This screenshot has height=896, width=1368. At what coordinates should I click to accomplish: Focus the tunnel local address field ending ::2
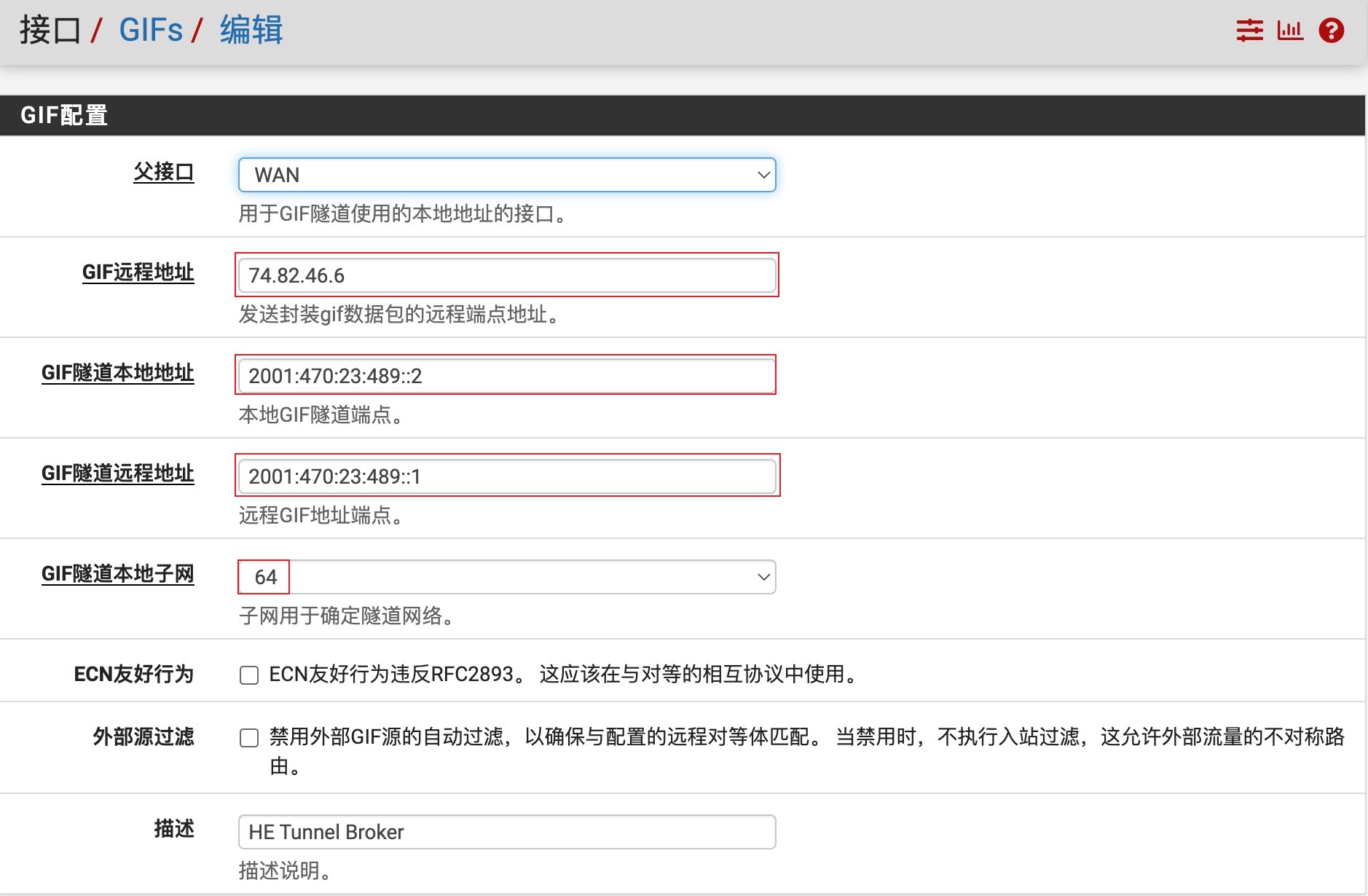coord(507,376)
